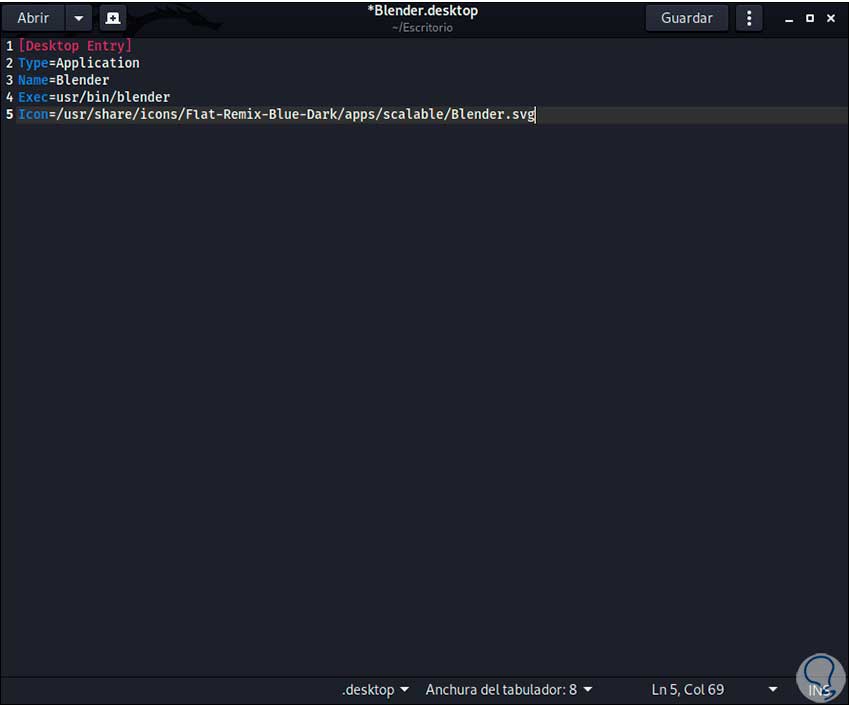Click the [Desktop Entry] line
Viewport: 849px width, 706px height.
75,46
